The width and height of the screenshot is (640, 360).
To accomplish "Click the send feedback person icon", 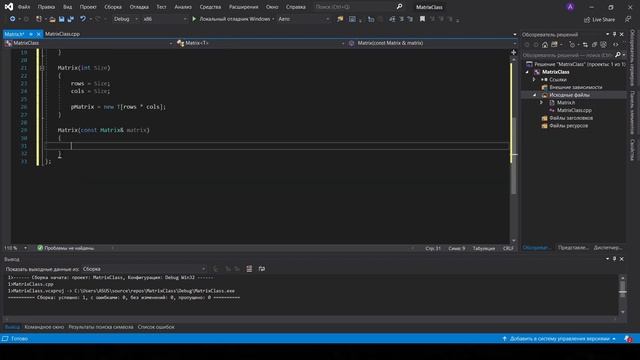I will click(x=628, y=19).
